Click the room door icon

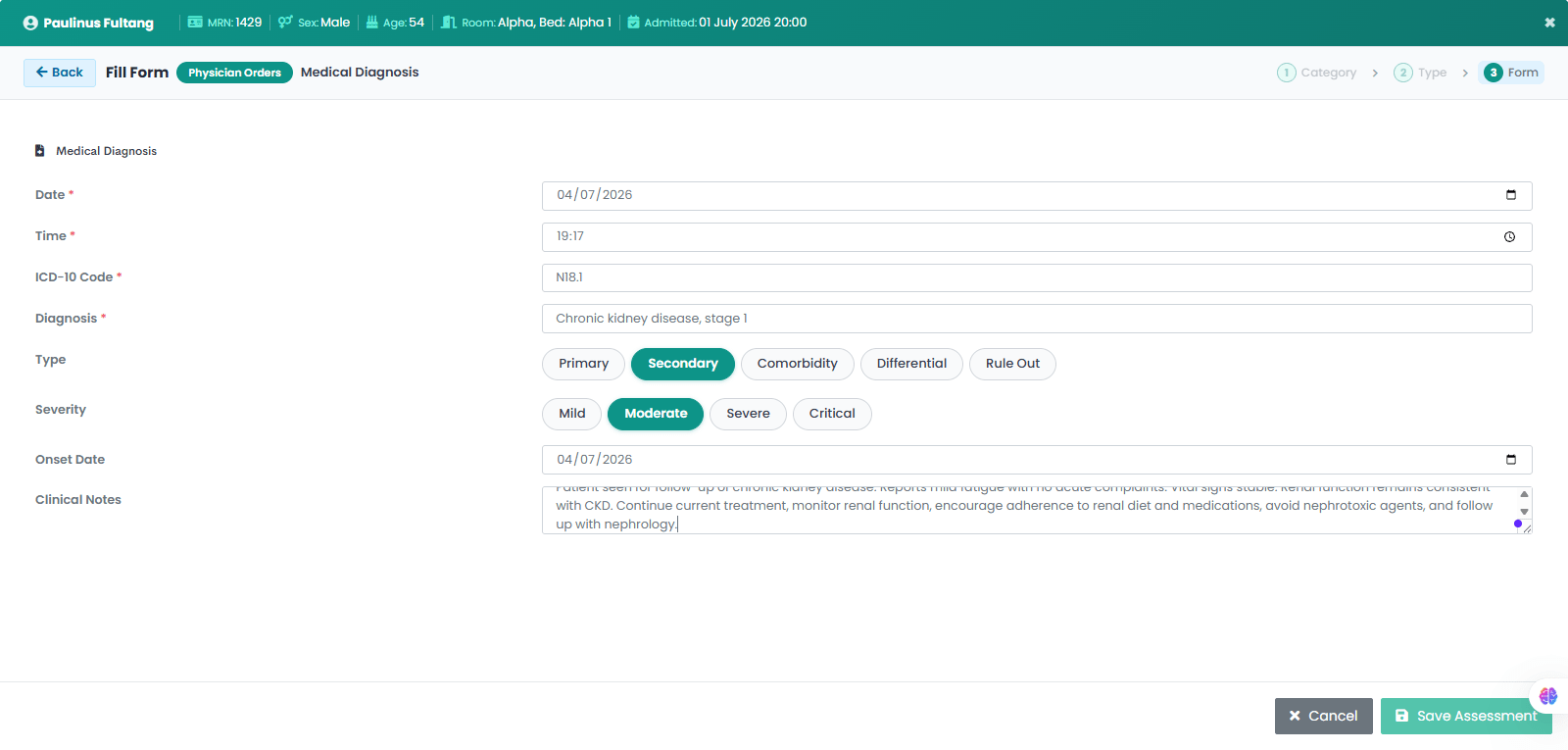coord(449,22)
